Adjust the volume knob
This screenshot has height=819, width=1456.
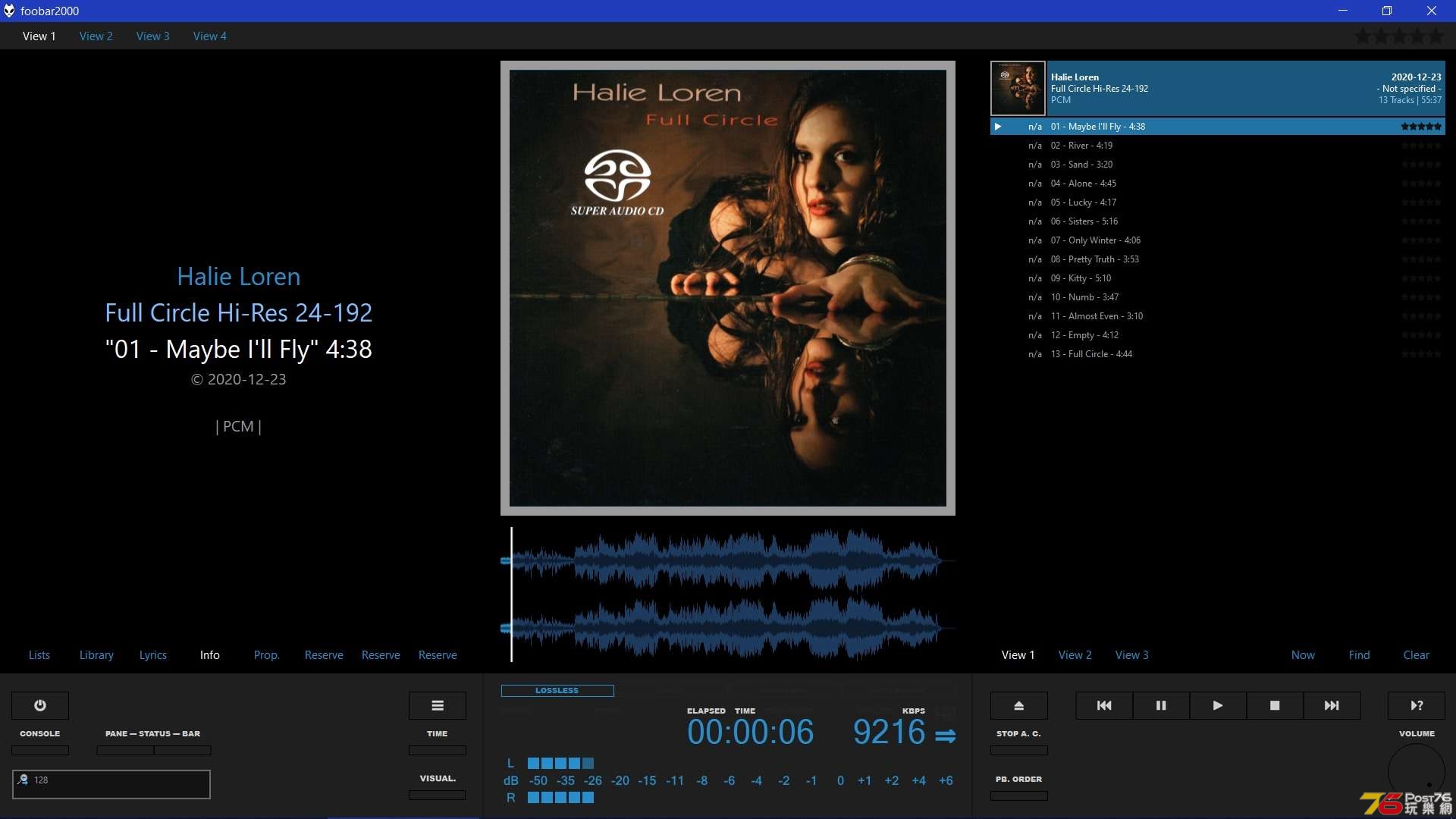tap(1417, 773)
